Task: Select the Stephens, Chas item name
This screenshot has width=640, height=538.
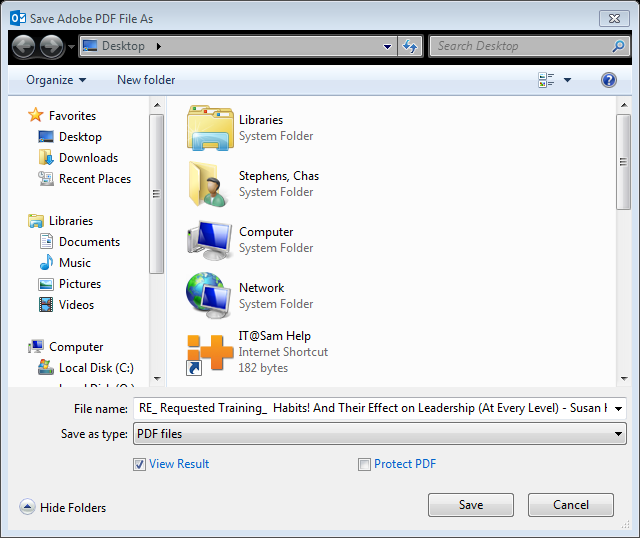Action: [279, 176]
